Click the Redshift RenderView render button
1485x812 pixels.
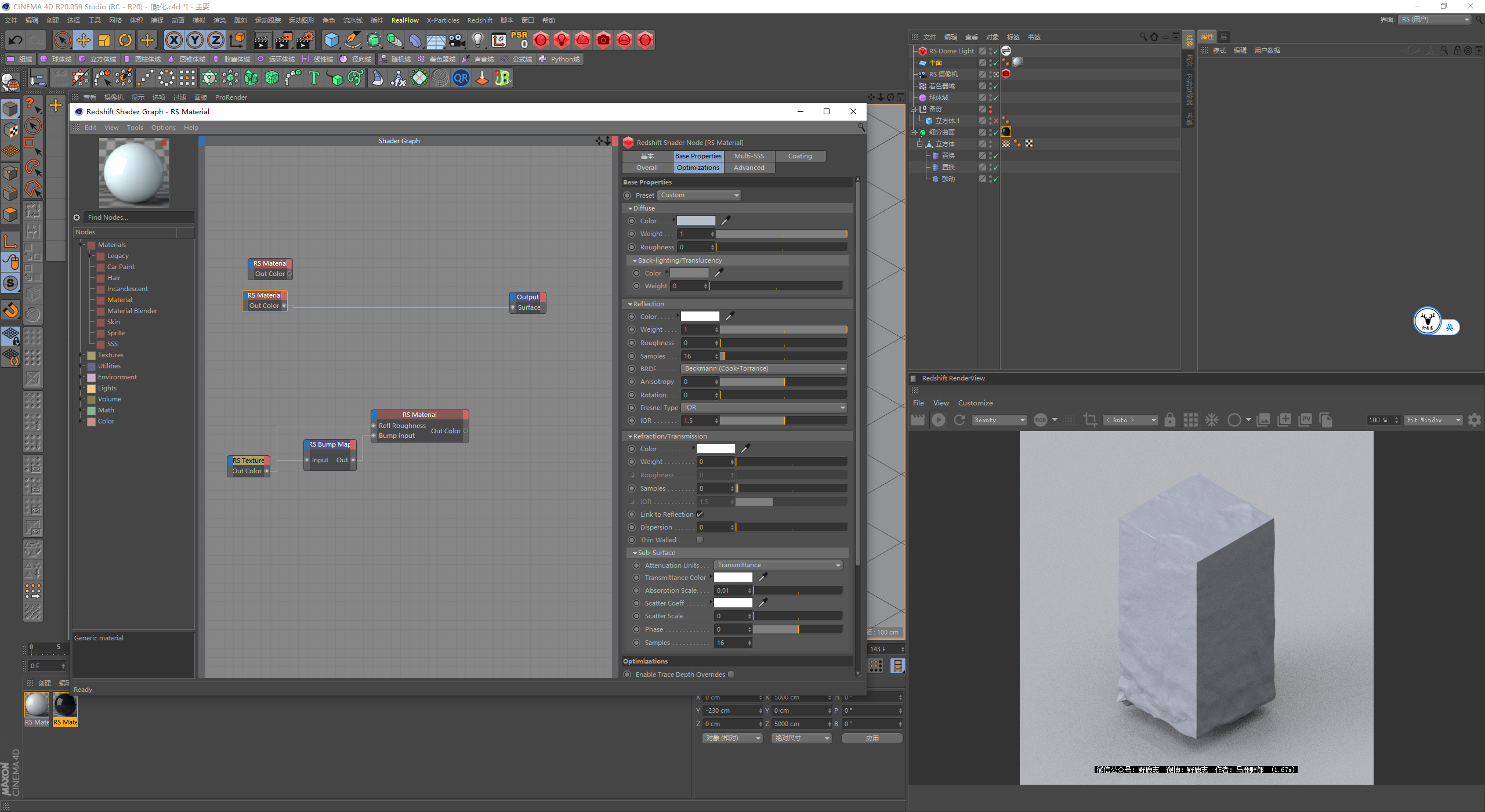936,419
